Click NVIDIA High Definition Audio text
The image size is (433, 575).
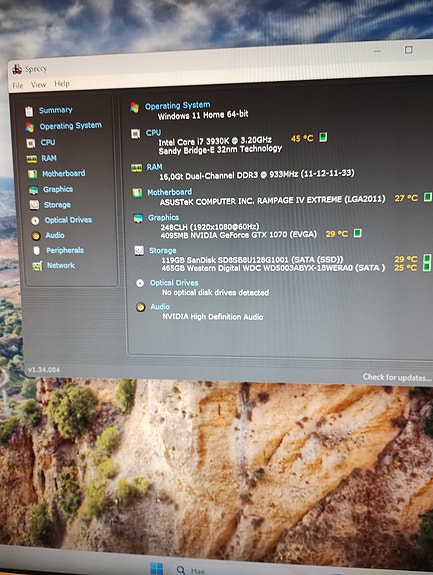tap(213, 316)
